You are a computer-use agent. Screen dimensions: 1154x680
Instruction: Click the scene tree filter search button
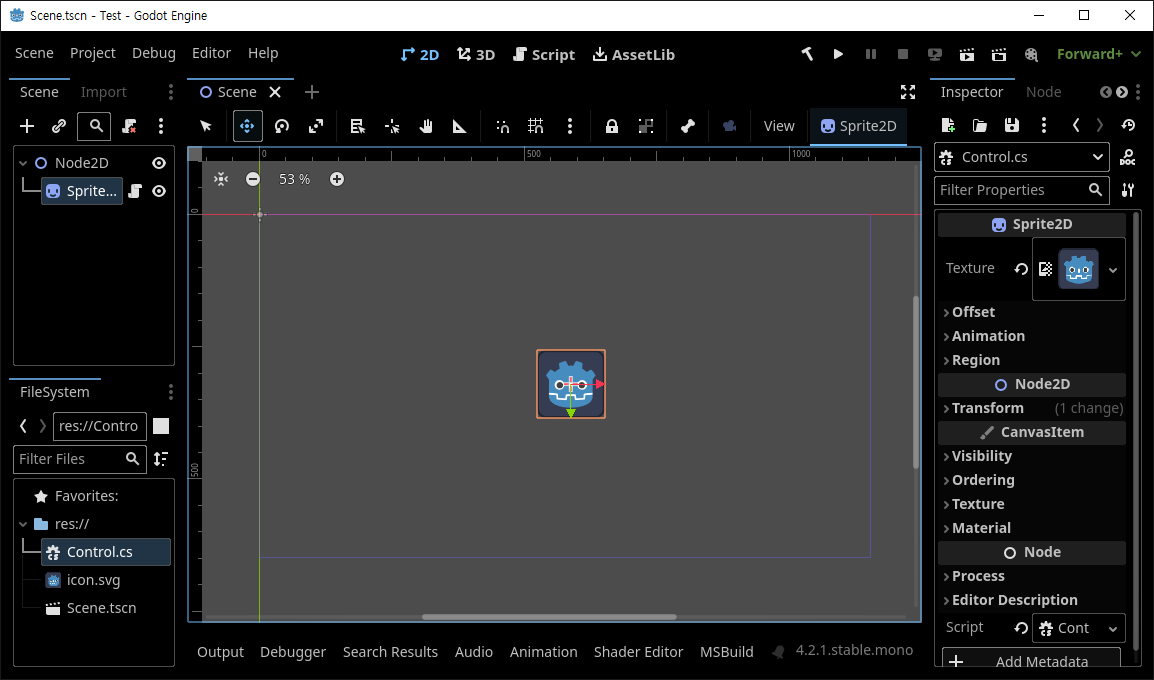tap(96, 126)
